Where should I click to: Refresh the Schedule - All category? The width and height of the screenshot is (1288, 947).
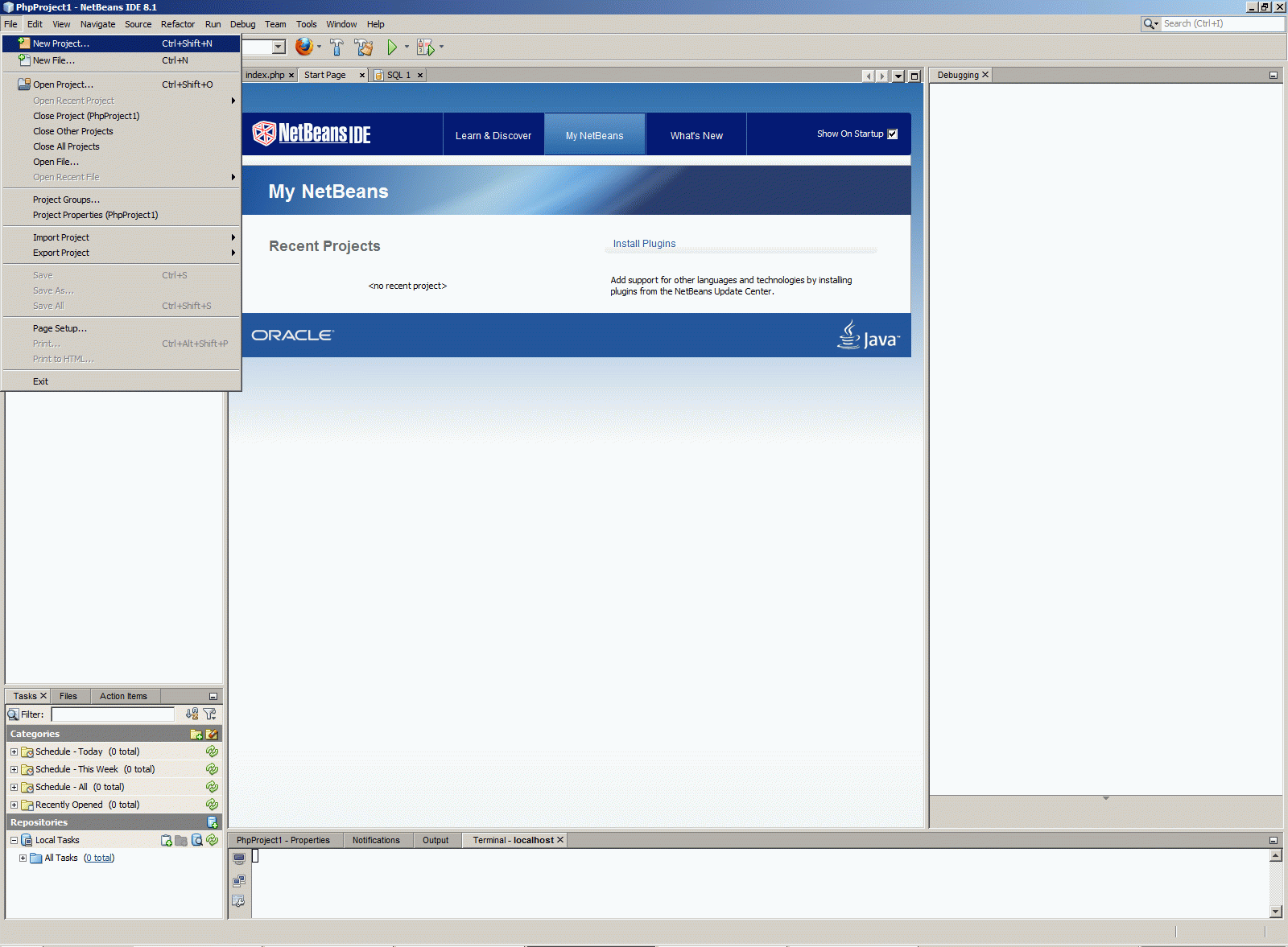[212, 787]
